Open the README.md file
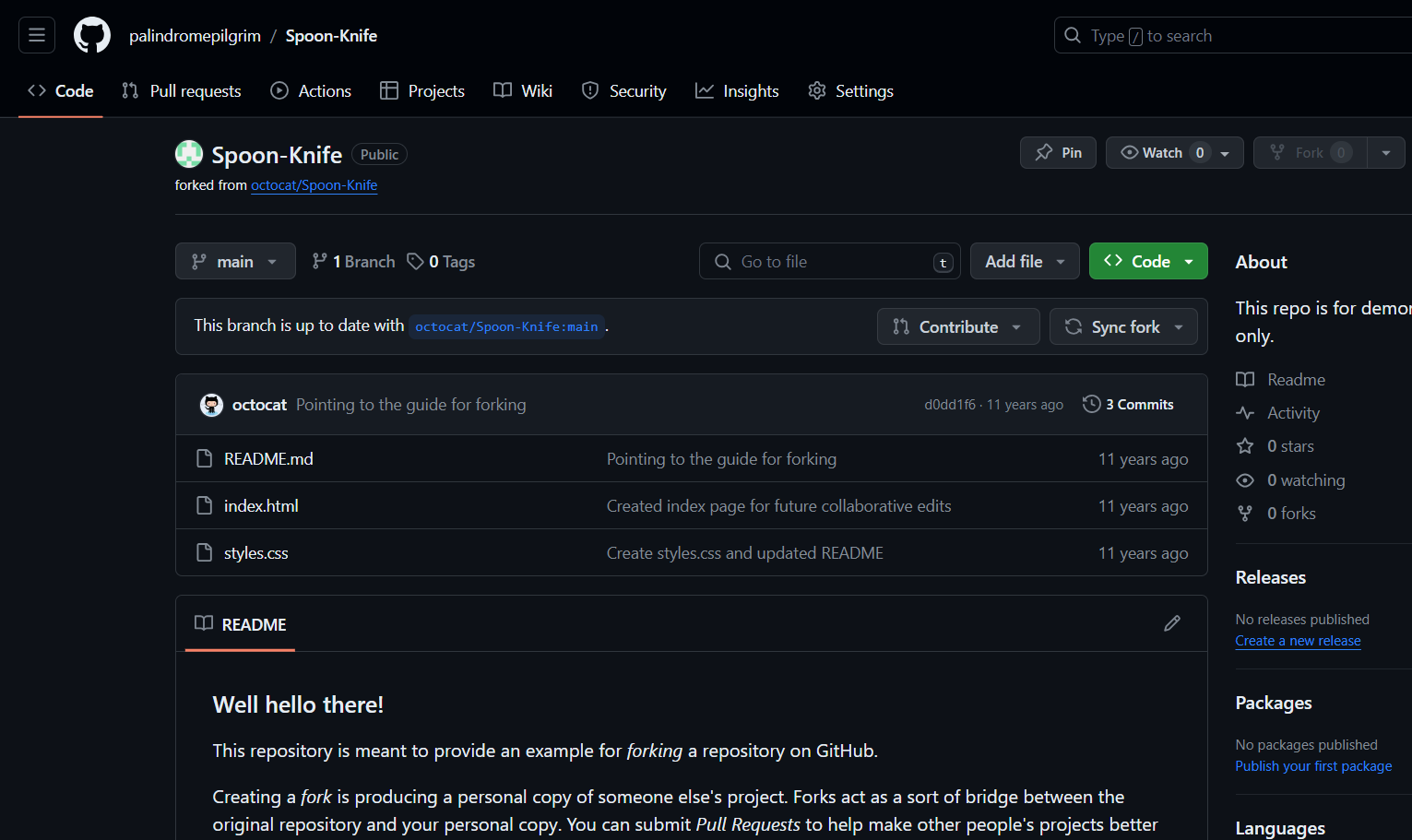This screenshot has width=1412, height=840. 268,458
